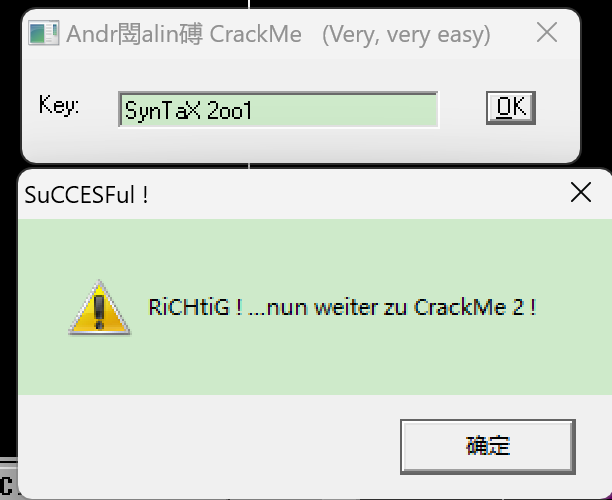Click the OK button next to Key field
This screenshot has width=612, height=500.
click(511, 108)
